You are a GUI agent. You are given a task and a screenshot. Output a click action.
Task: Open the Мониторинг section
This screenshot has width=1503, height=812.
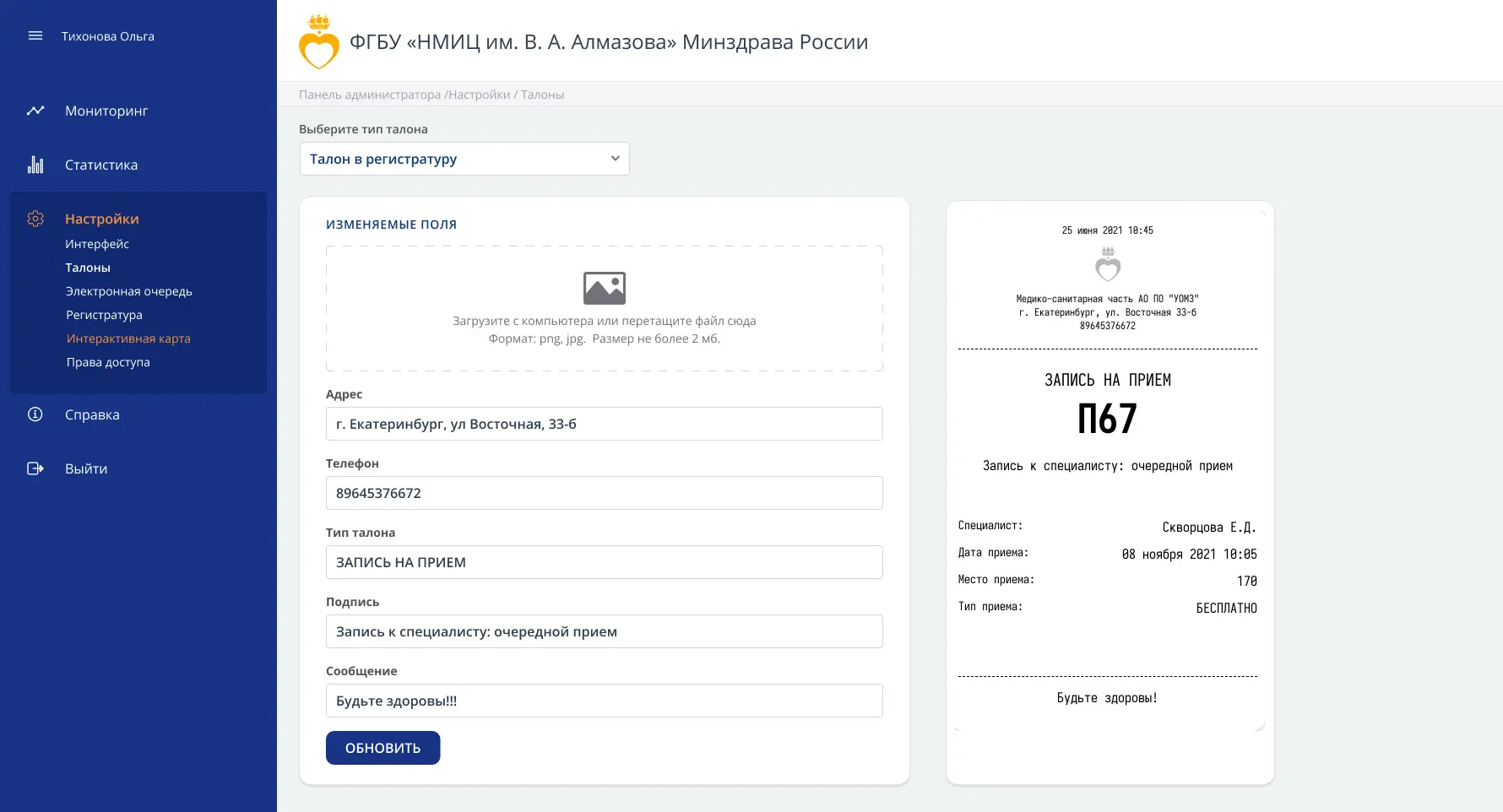pos(106,111)
